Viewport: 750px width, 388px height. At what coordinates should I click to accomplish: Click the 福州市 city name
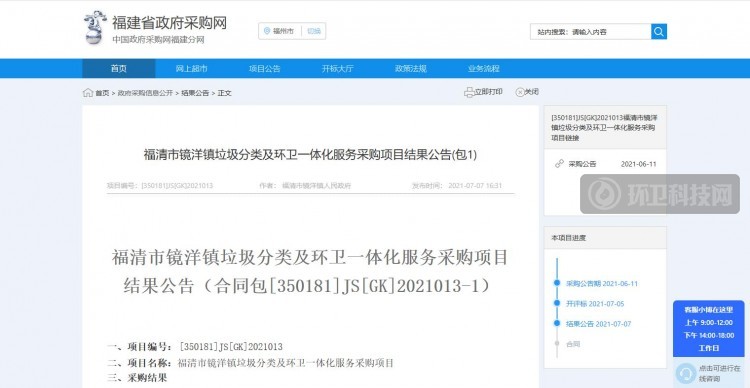point(283,31)
